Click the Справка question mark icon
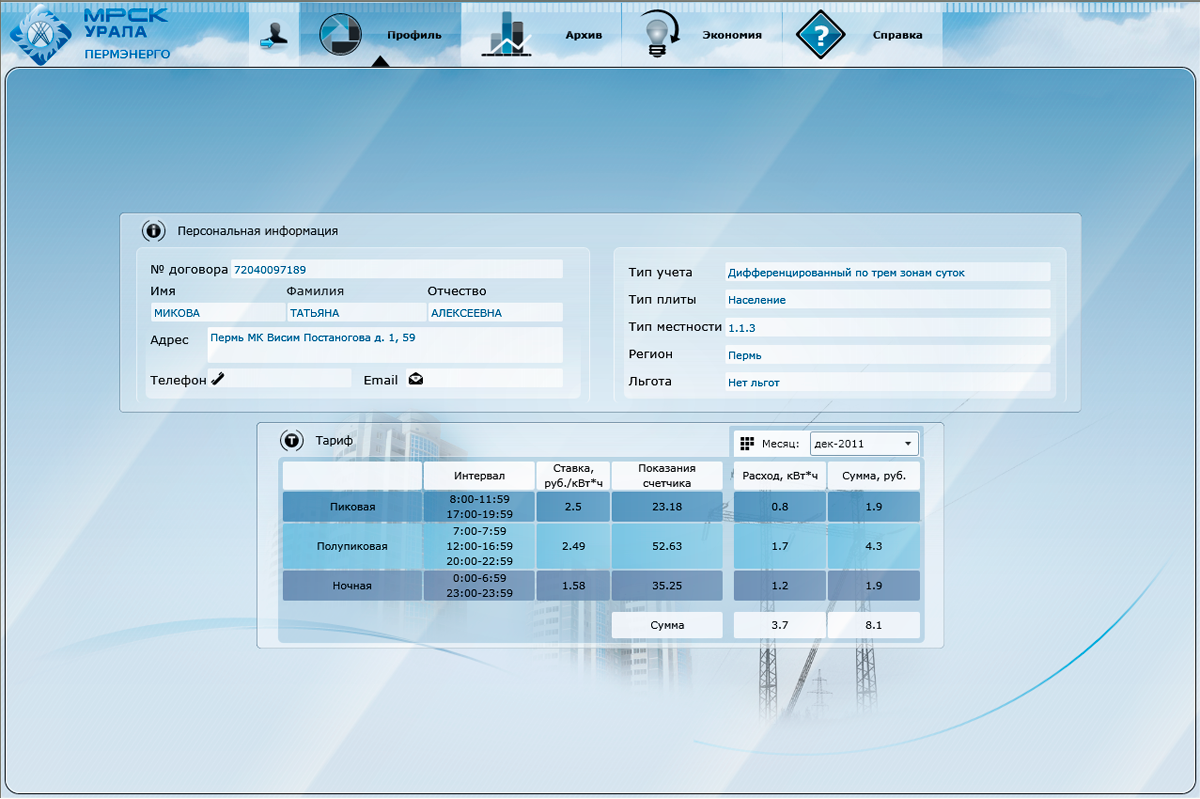This screenshot has width=1200, height=799. (x=821, y=34)
